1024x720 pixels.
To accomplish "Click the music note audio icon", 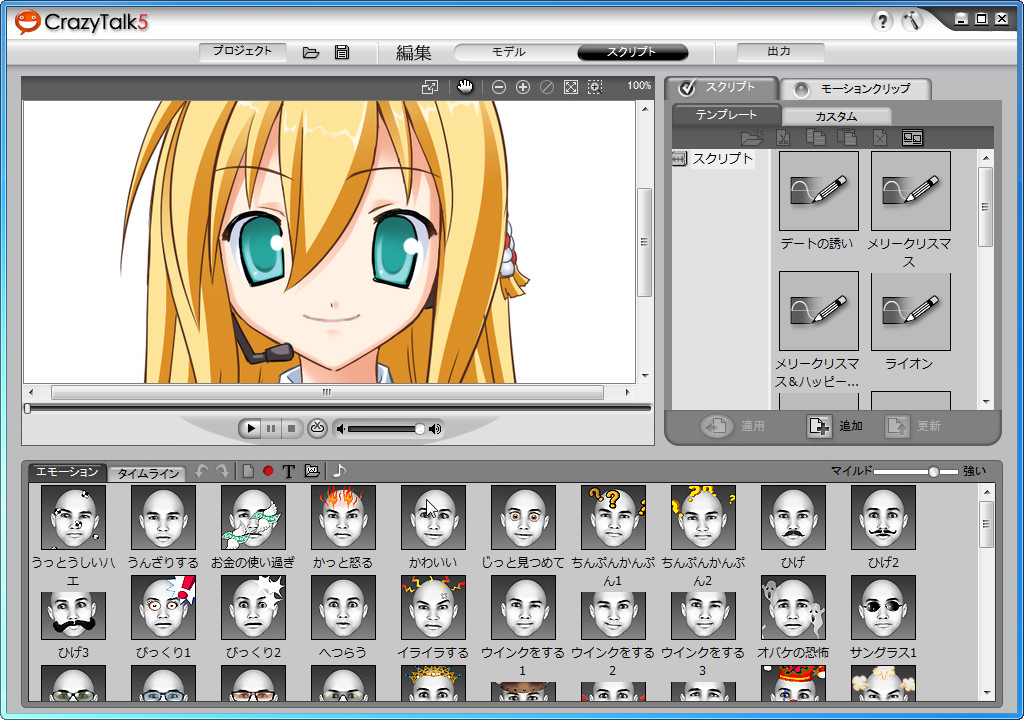I will coord(339,470).
